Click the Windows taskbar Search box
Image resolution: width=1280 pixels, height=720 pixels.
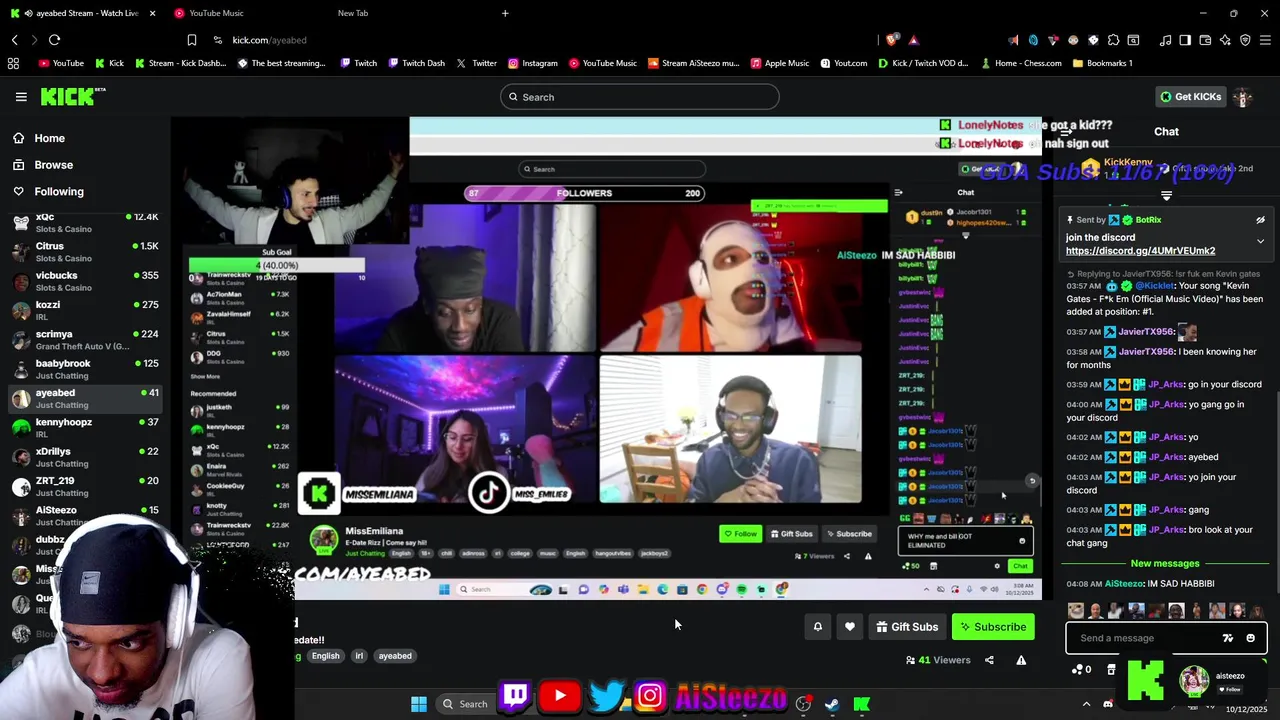pyautogui.click(x=465, y=704)
